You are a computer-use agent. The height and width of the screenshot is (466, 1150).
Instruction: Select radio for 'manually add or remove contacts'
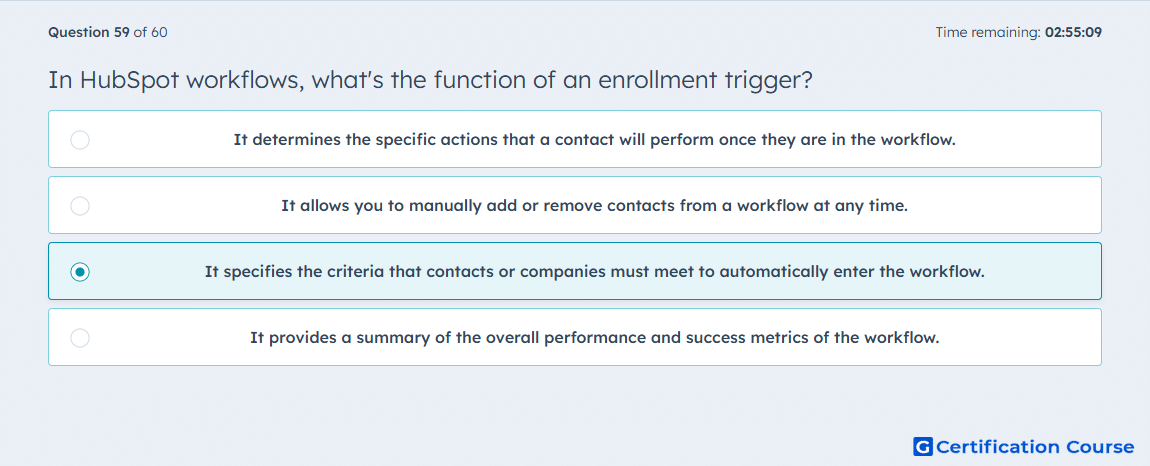[80, 205]
